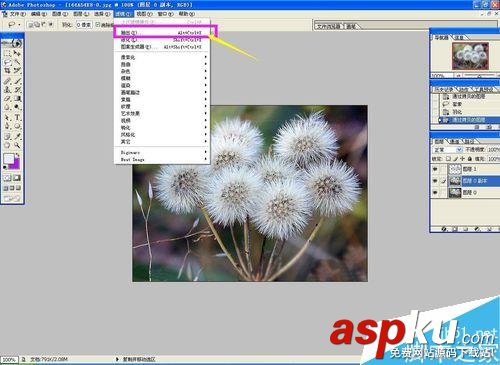Screen dimensions: 500x365
Task: Hide the 图层 0 layer
Action: [435, 192]
